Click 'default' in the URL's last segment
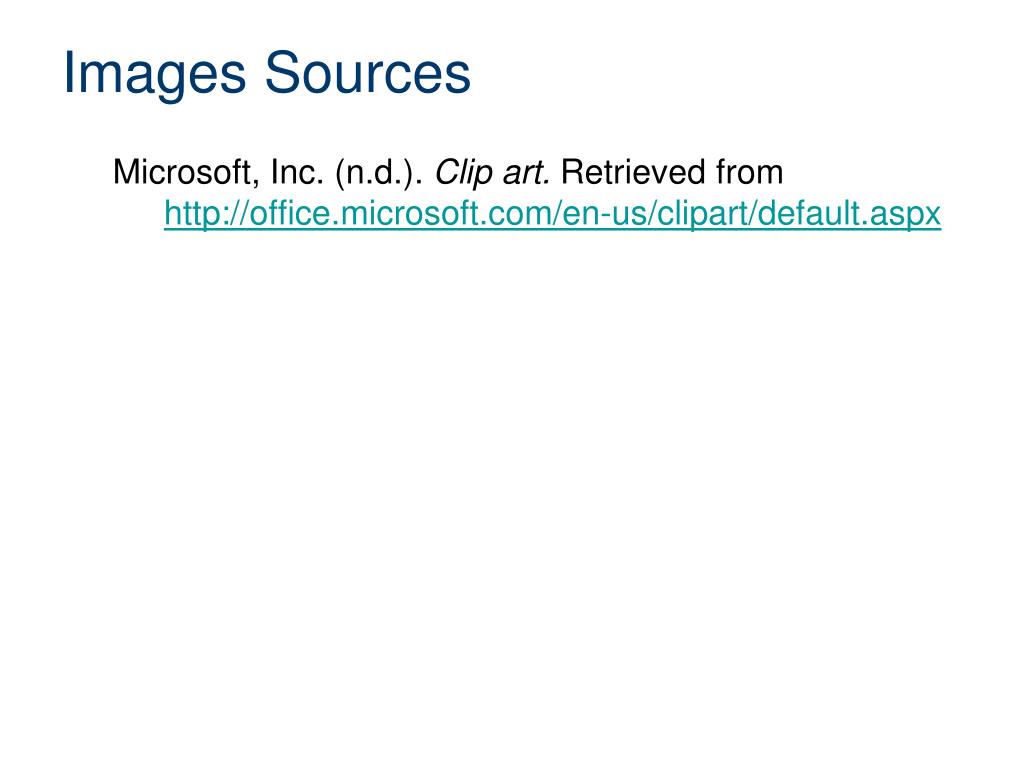The width and height of the screenshot is (1024, 768). (x=808, y=213)
